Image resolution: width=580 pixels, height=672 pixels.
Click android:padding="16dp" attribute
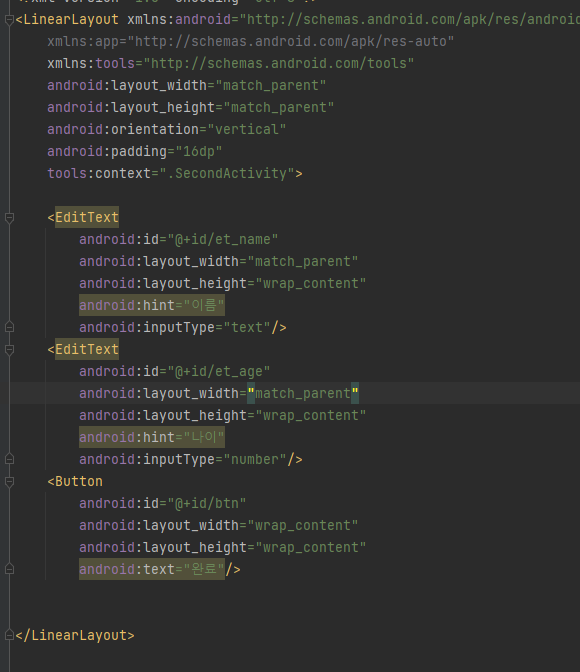(x=135, y=152)
